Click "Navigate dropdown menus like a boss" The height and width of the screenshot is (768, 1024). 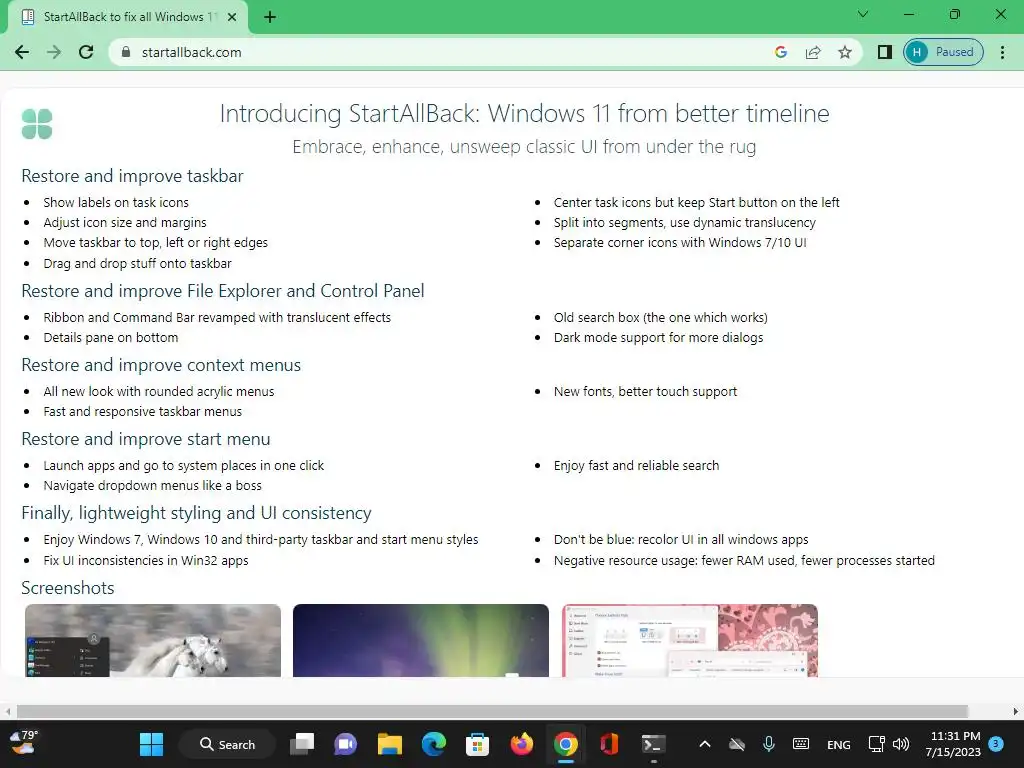(x=152, y=486)
